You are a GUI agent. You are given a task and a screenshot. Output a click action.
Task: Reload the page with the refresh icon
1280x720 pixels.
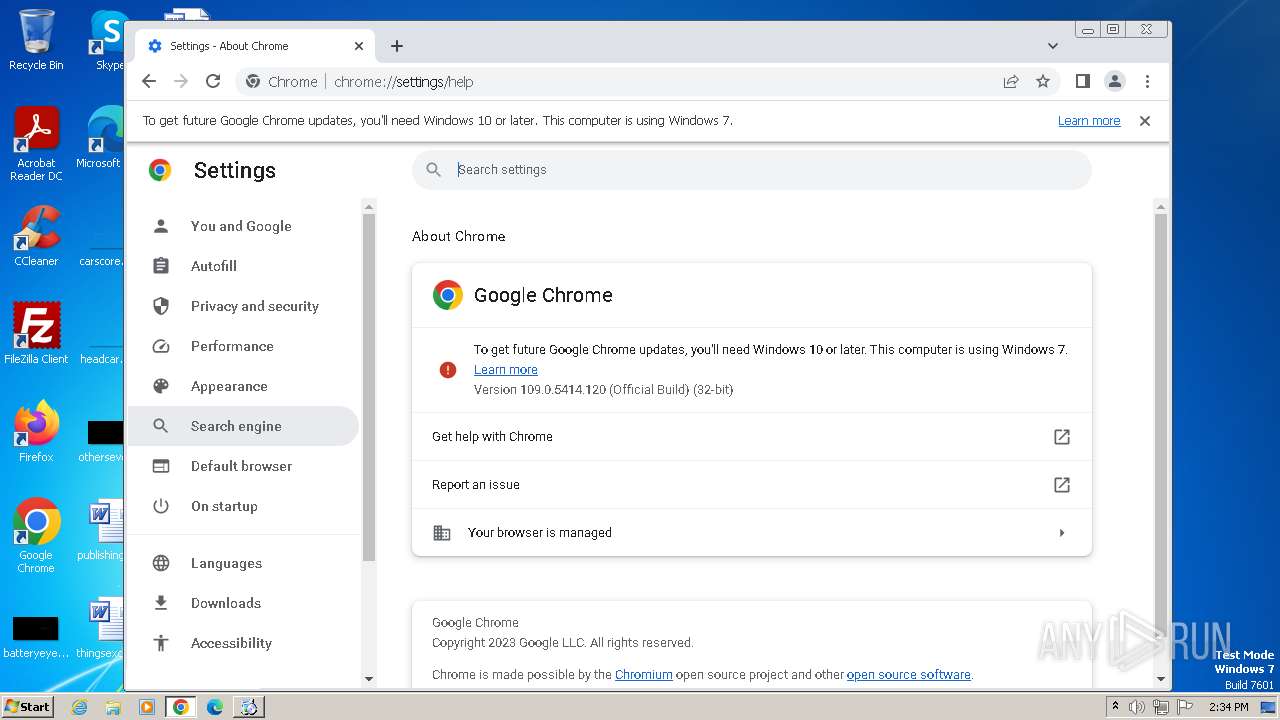pyautogui.click(x=213, y=82)
